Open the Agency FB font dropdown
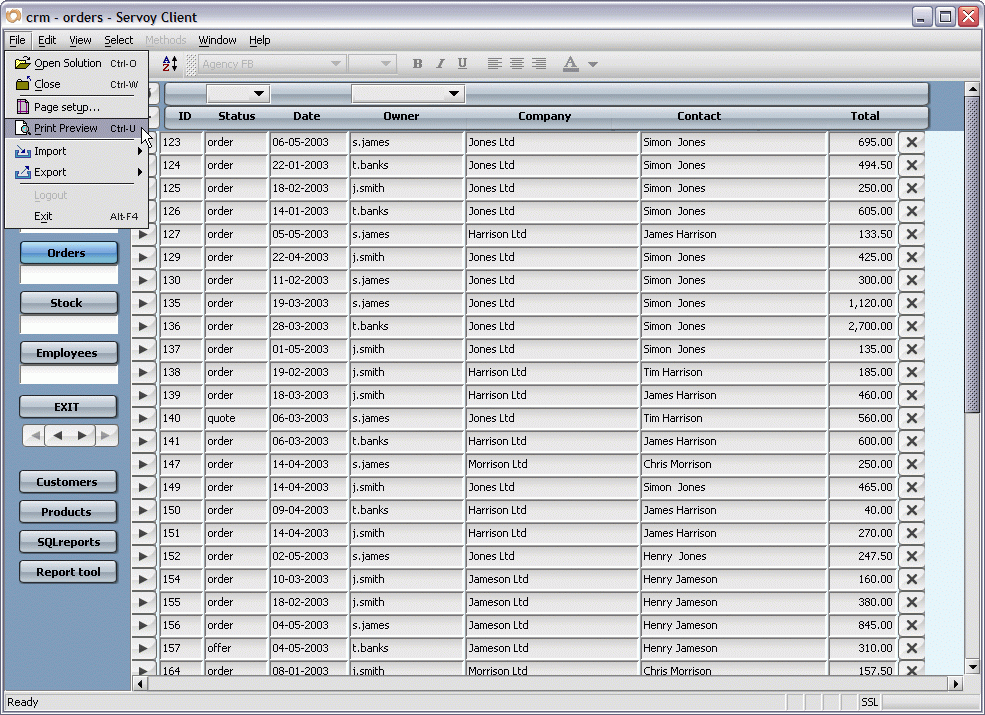985x715 pixels. 334,63
